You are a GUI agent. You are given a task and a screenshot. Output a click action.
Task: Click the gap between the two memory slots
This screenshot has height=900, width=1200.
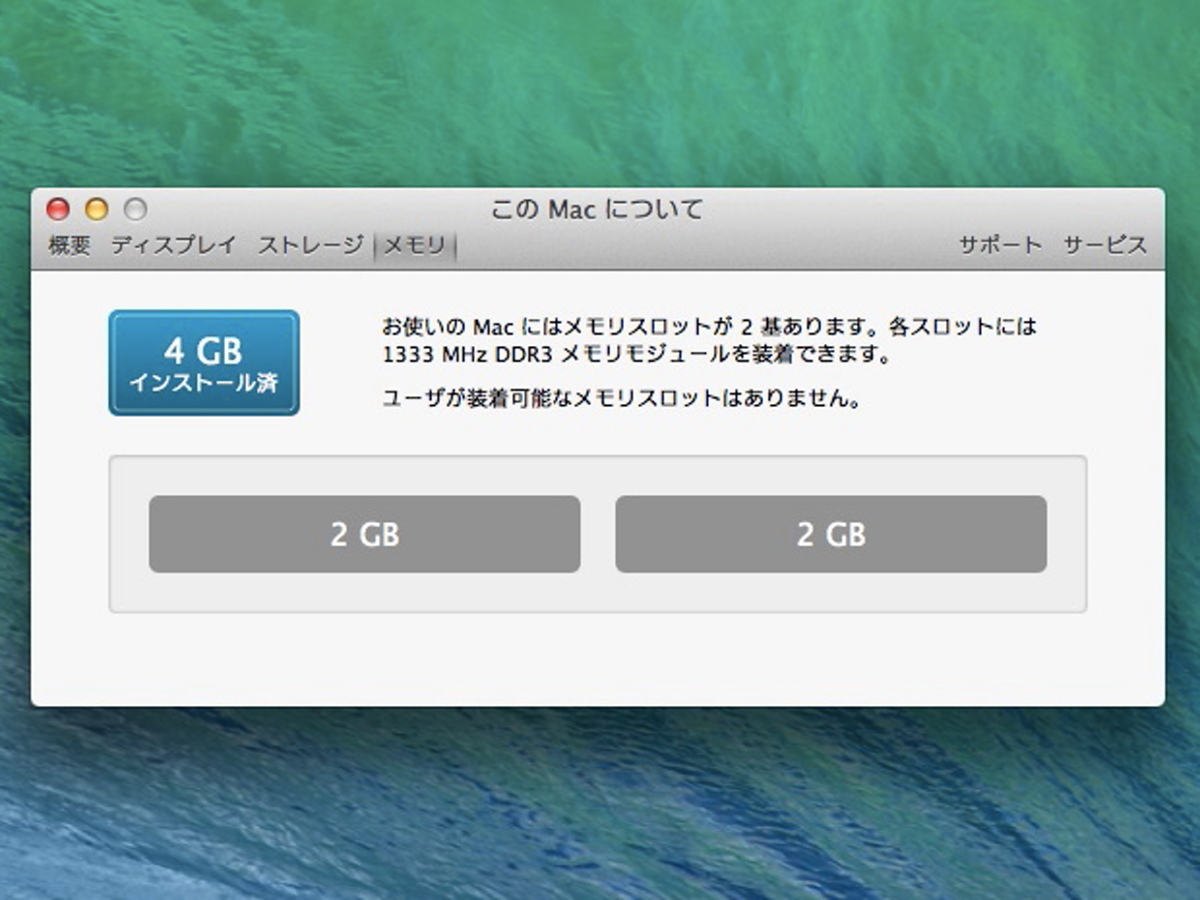click(x=598, y=534)
